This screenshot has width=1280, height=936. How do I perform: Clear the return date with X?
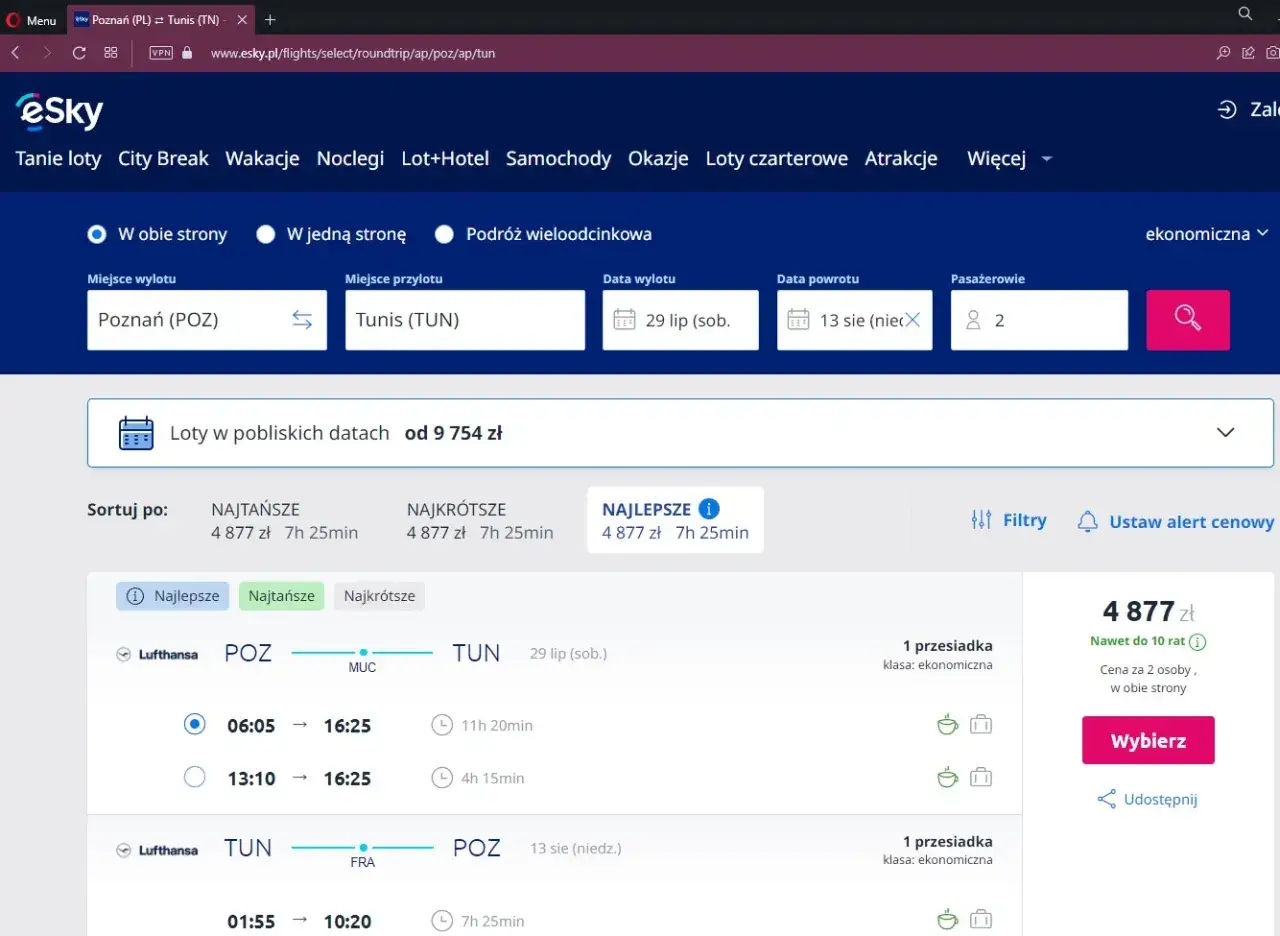(x=912, y=320)
